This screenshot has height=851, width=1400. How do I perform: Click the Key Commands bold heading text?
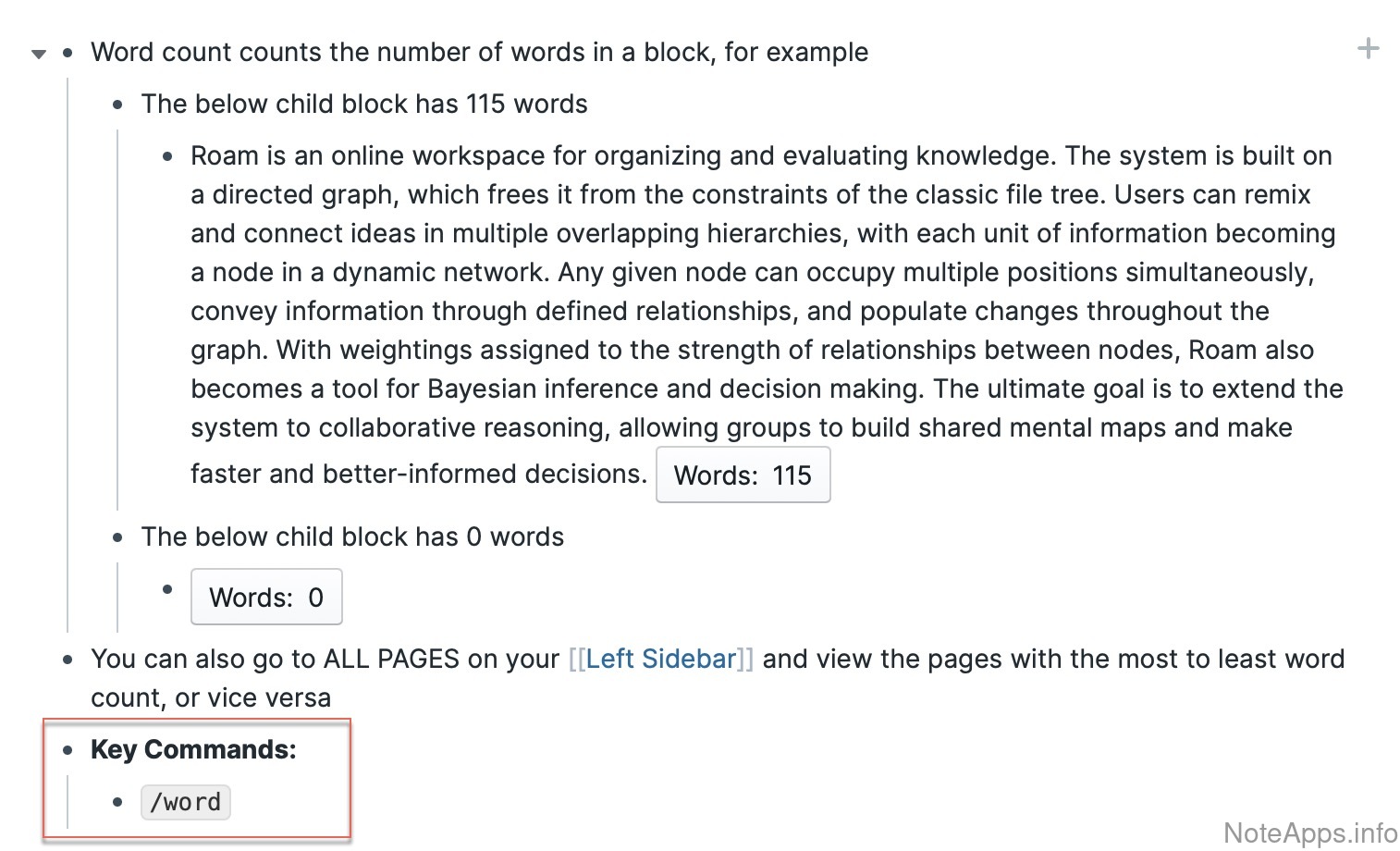pyautogui.click(x=193, y=749)
